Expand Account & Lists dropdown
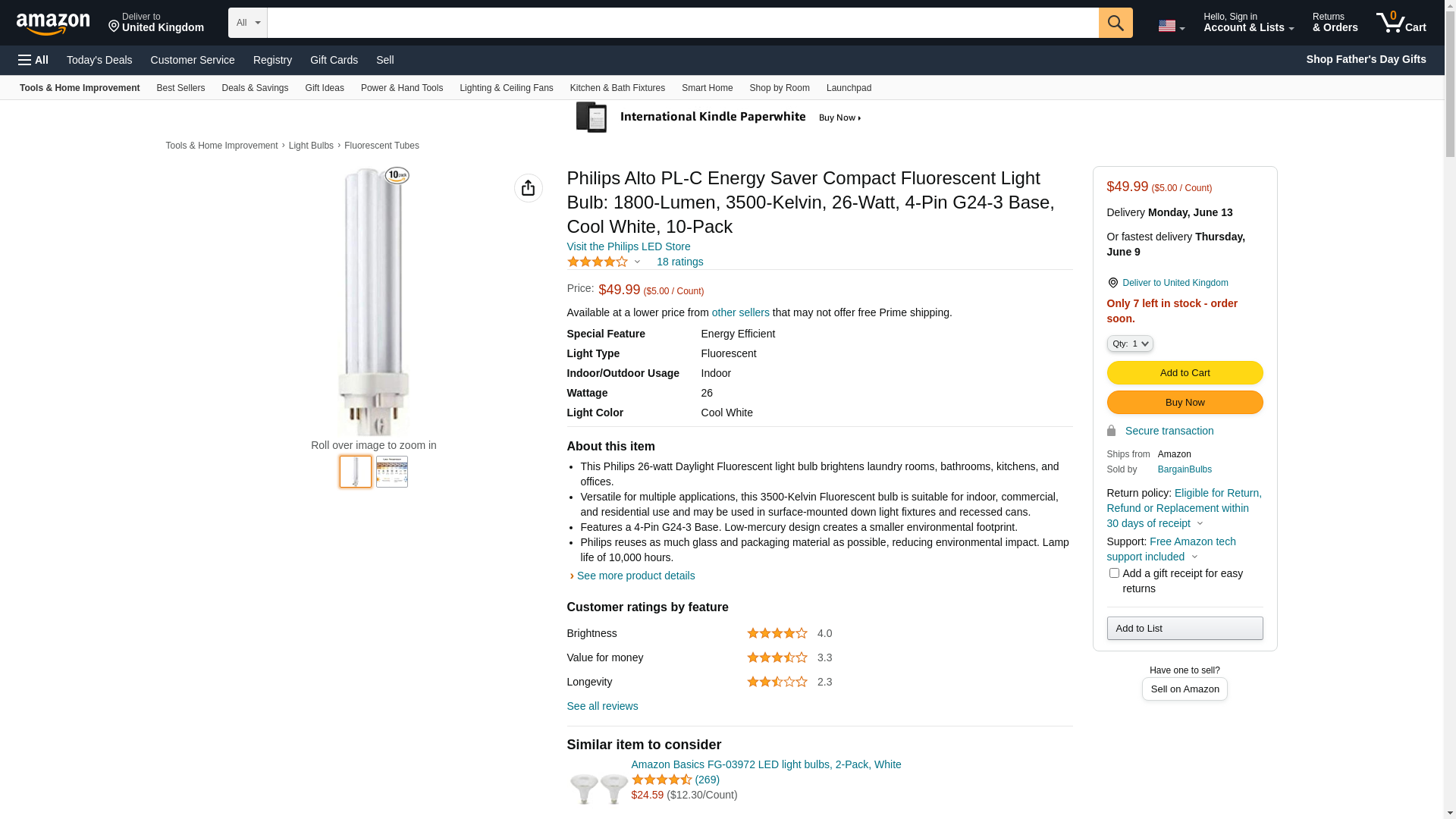This screenshot has width=1456, height=819. (1248, 23)
